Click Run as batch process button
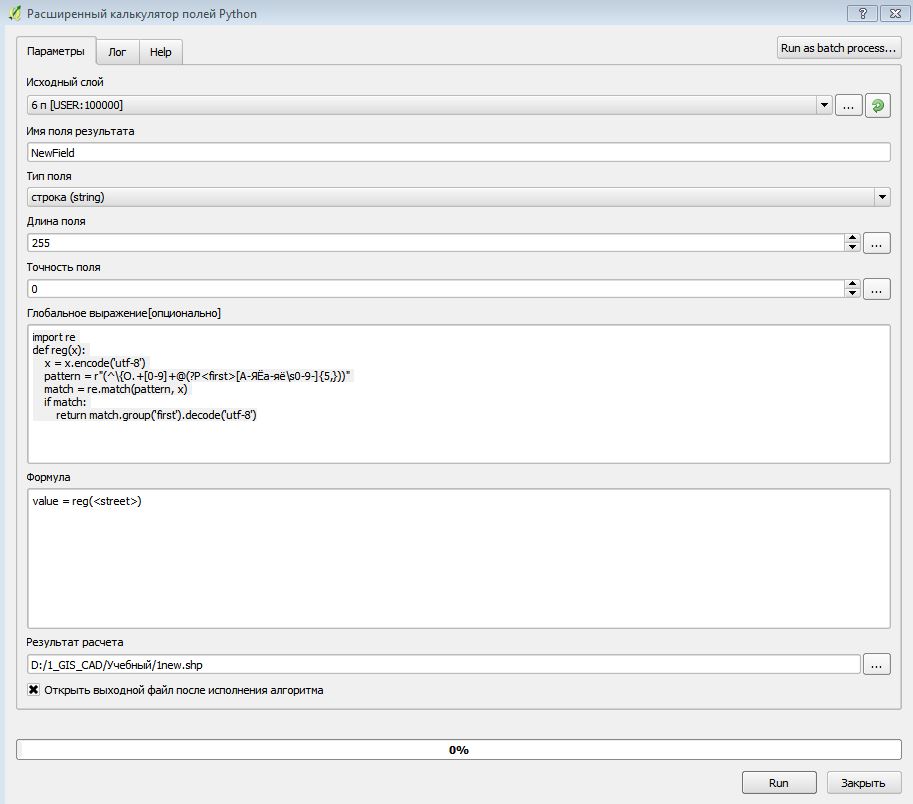Image resolution: width=913 pixels, height=804 pixels. 838,48
